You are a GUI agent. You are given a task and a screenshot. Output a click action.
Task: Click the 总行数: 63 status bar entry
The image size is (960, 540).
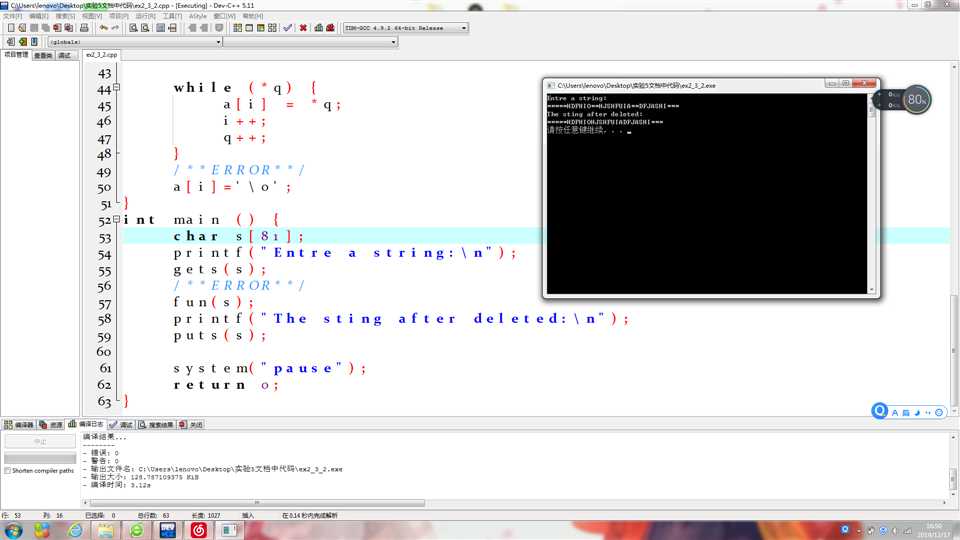point(153,516)
